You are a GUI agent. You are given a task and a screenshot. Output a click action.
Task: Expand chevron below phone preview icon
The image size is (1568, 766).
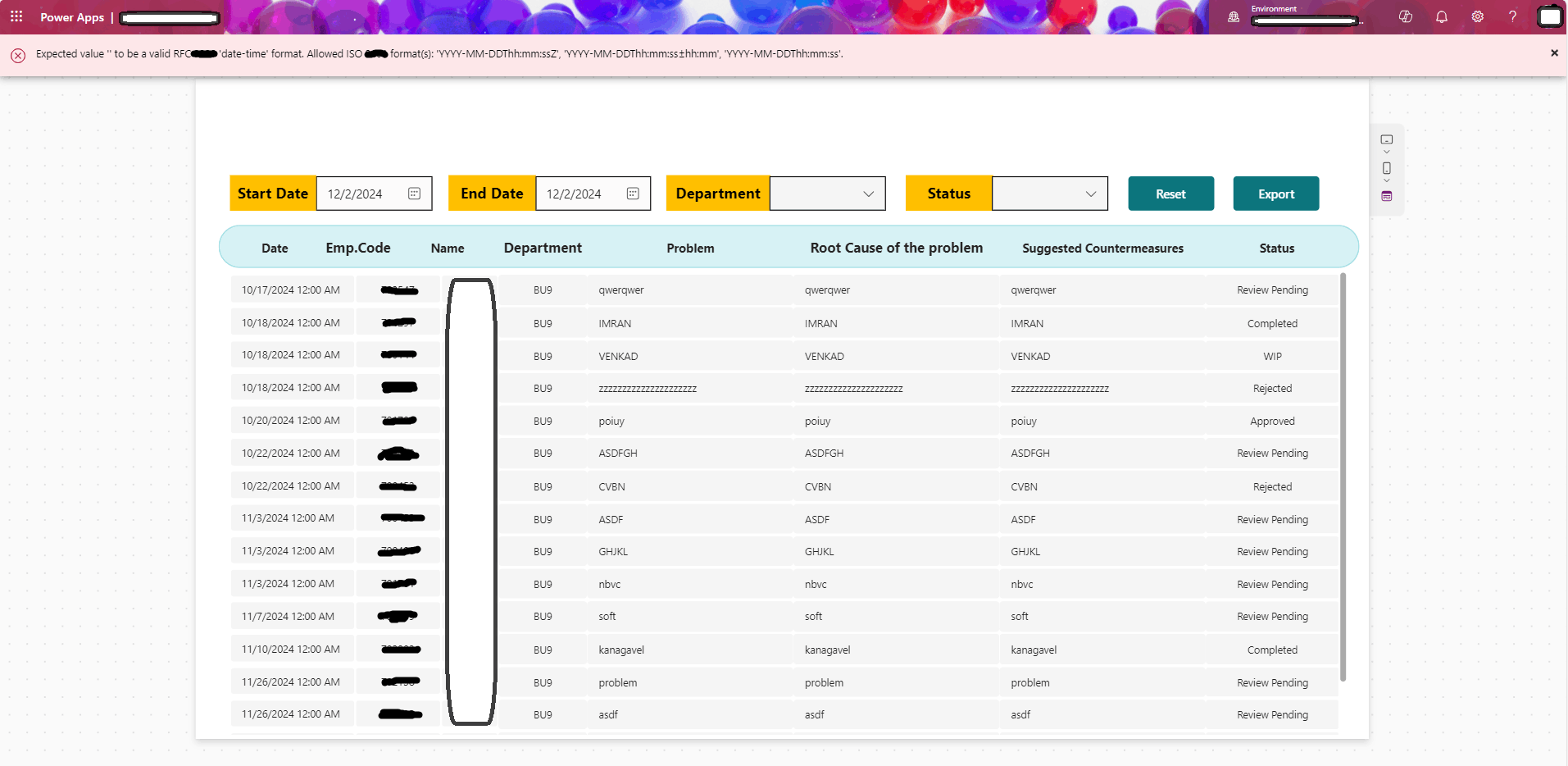[1387, 180]
